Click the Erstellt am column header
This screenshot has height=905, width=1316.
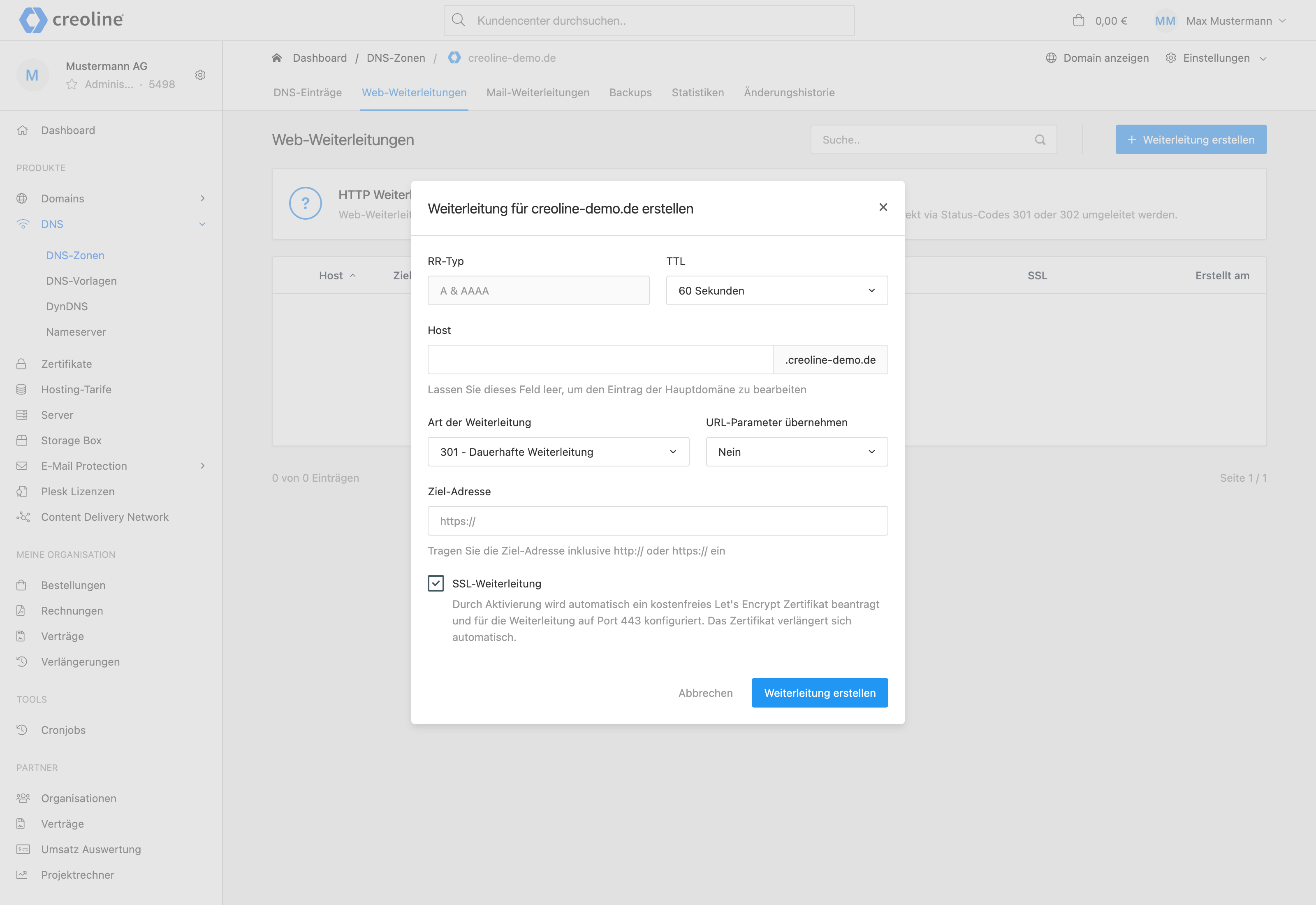tap(1222, 276)
